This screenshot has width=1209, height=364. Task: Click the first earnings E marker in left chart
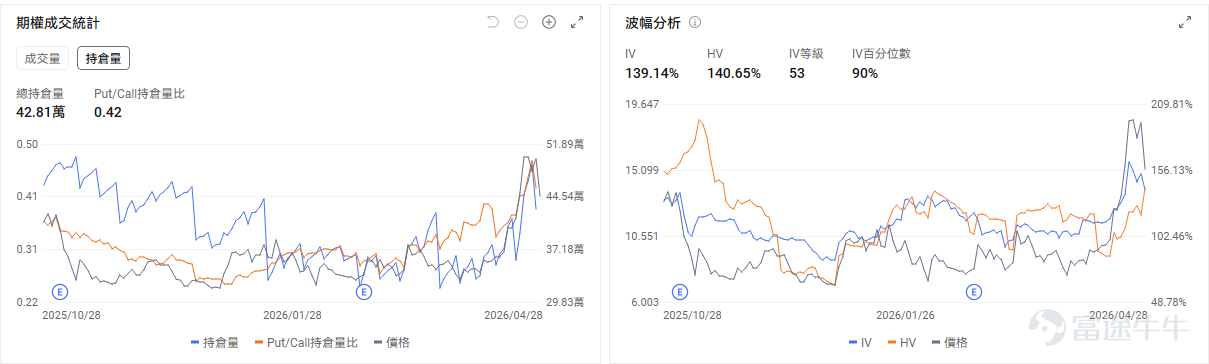tap(61, 291)
